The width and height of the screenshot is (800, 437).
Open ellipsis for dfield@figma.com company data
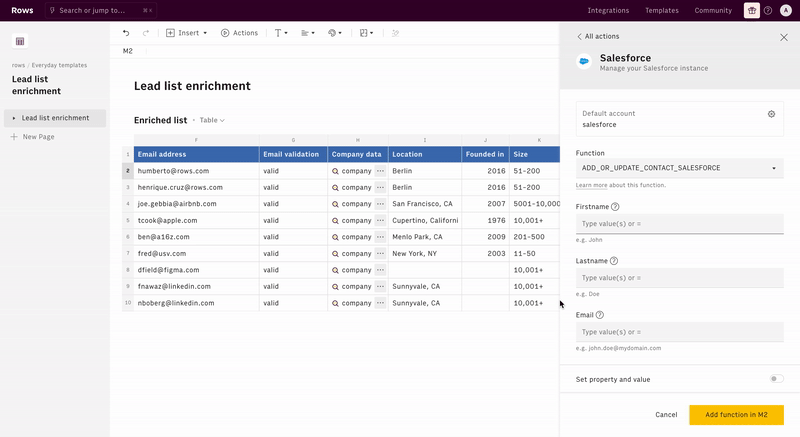point(380,270)
